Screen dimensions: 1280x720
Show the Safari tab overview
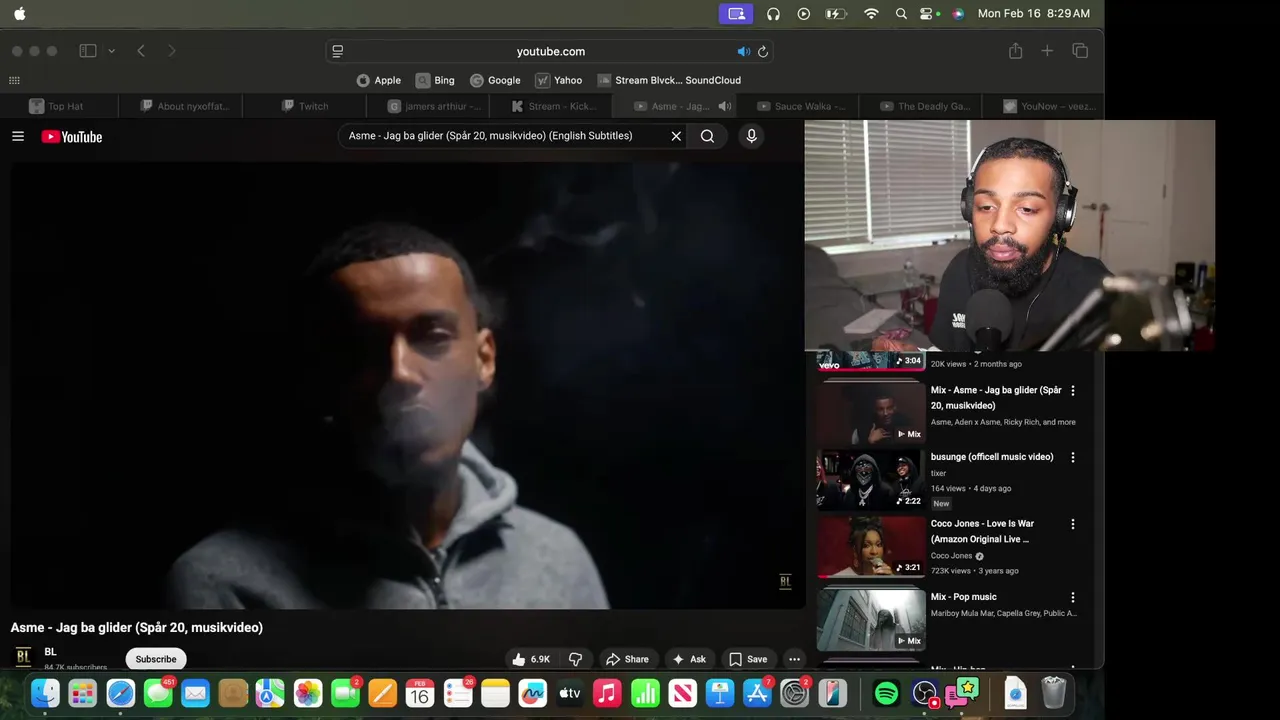[x=1080, y=51]
